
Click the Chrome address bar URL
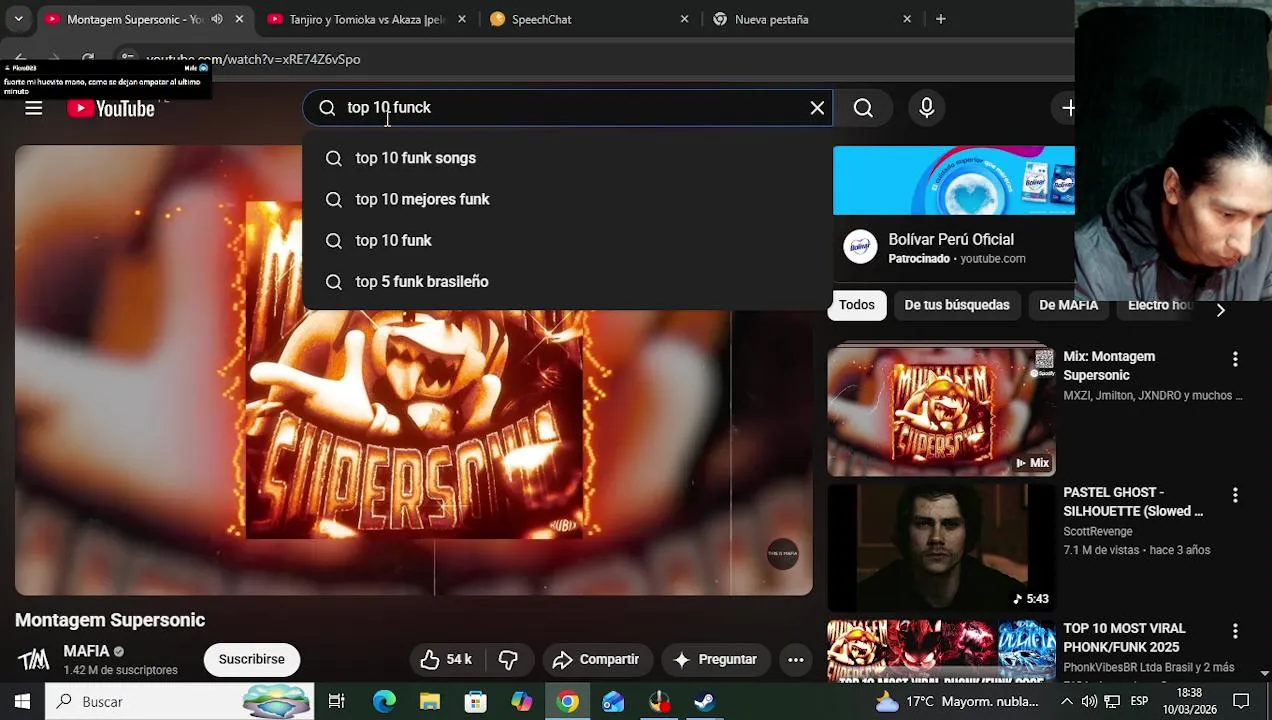pyautogui.click(x=254, y=59)
